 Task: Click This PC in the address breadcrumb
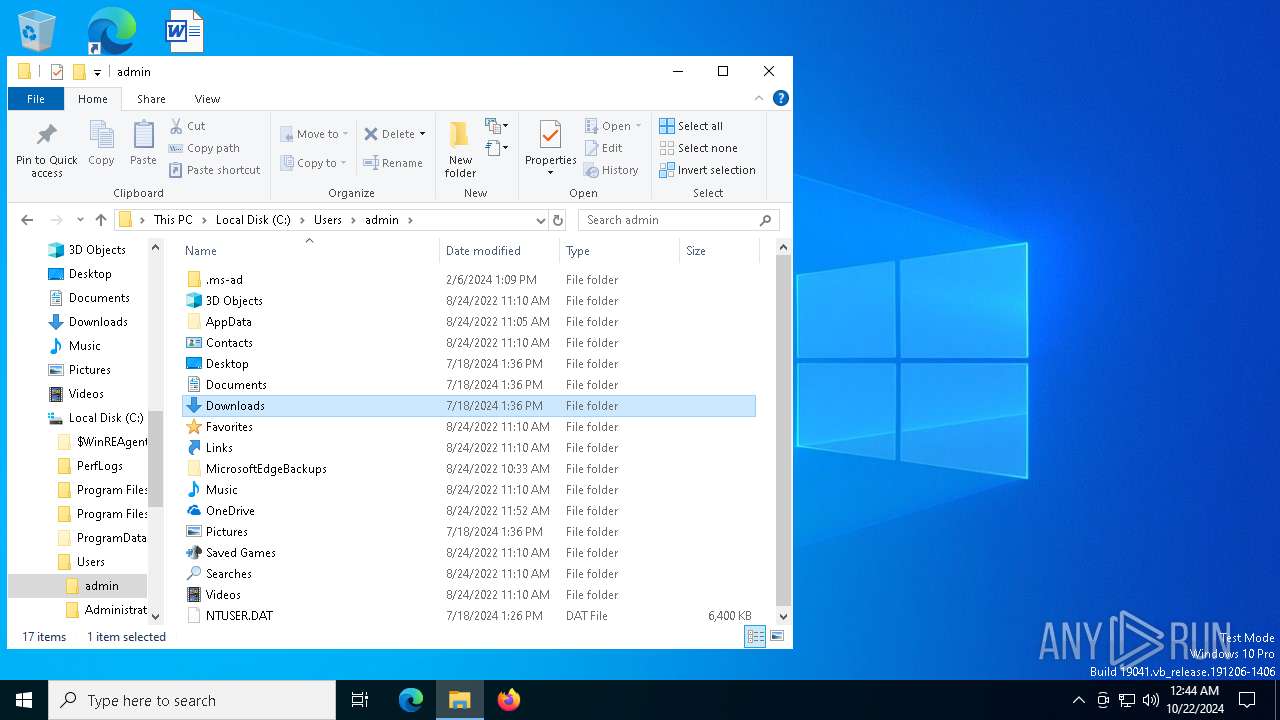point(173,220)
